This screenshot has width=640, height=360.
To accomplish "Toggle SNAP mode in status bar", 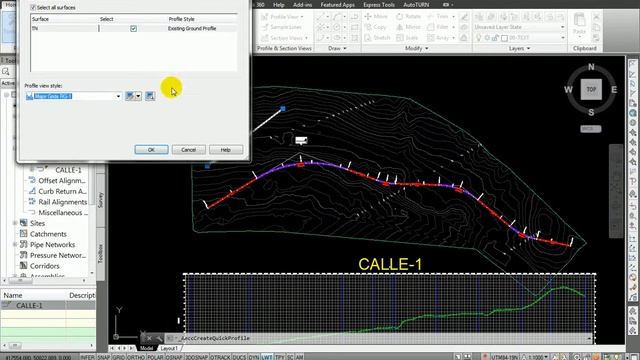I will [103, 357].
